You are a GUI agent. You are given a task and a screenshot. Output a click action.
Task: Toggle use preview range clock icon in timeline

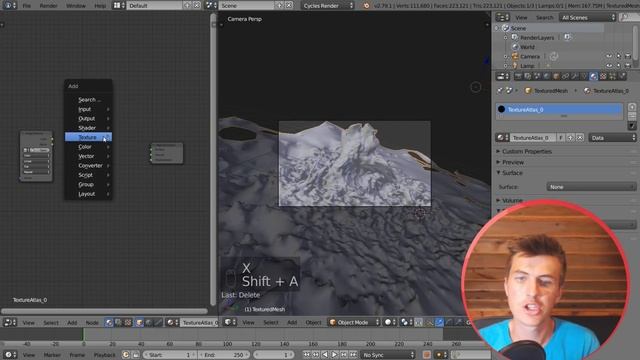[x=126, y=355]
